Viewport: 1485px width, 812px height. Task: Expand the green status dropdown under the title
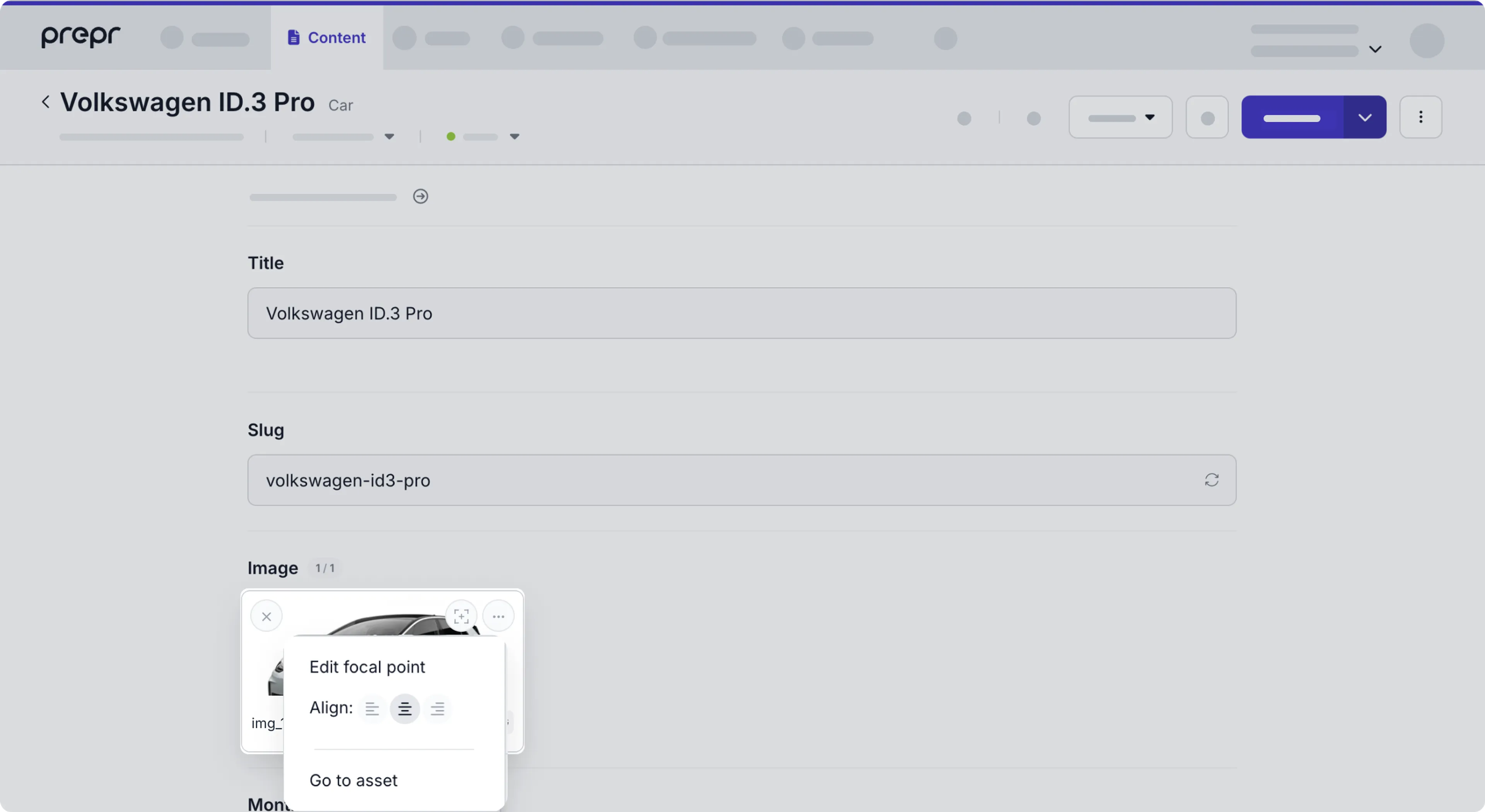tap(514, 136)
